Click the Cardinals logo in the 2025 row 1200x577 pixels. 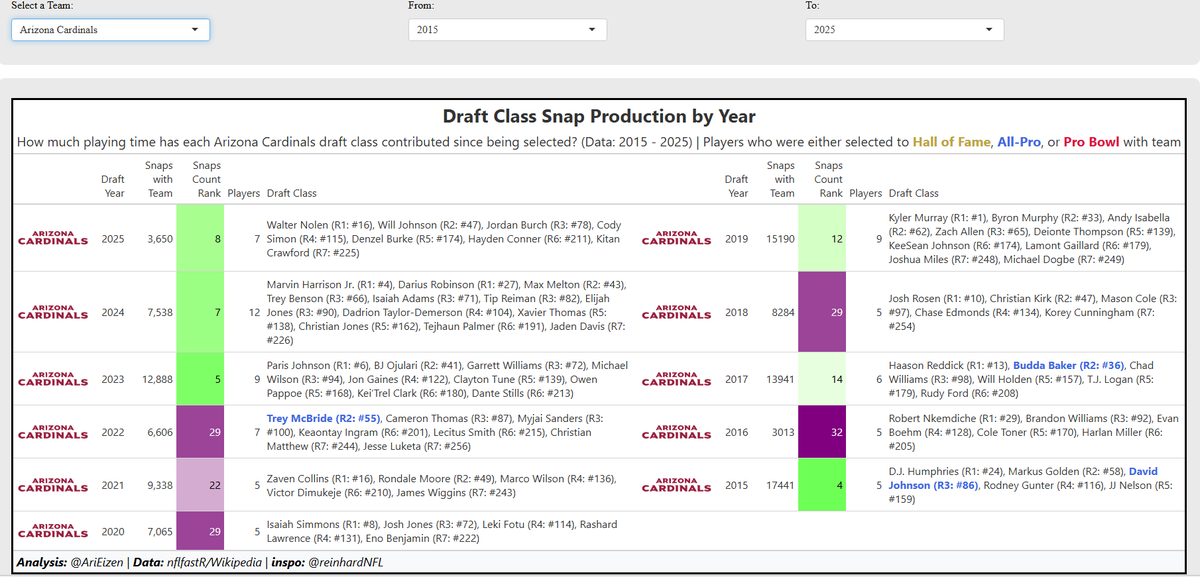click(x=53, y=239)
